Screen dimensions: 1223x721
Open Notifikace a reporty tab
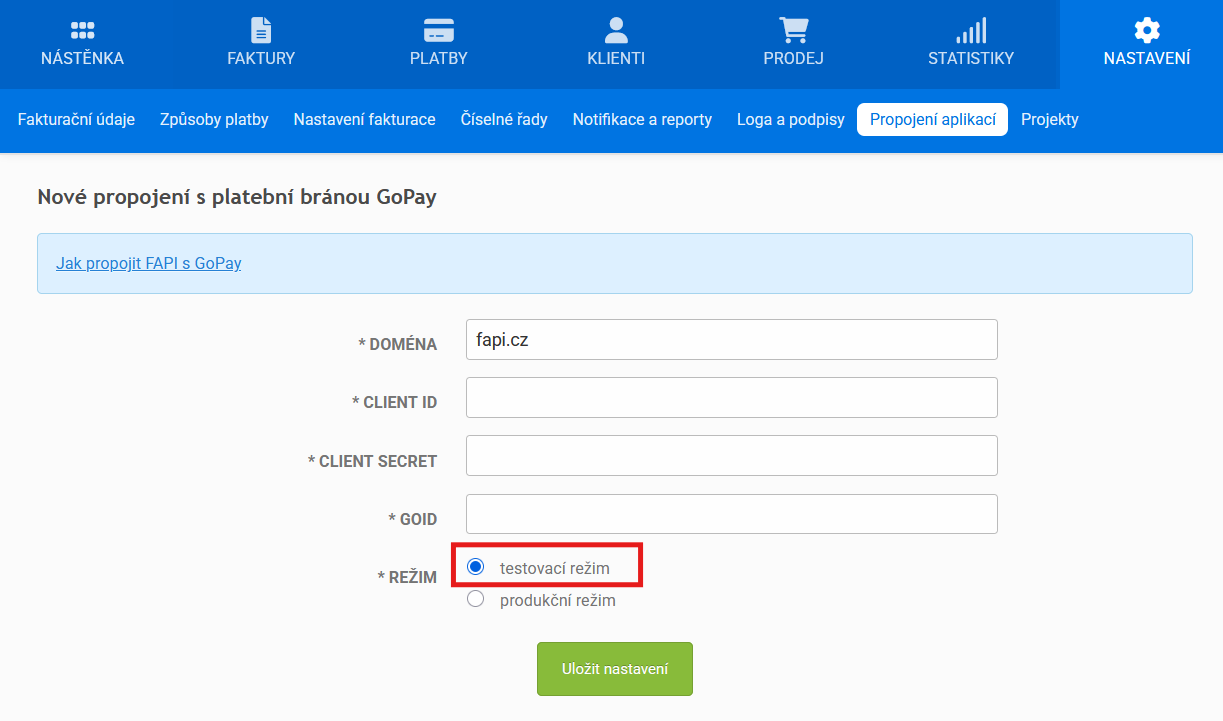pyautogui.click(x=642, y=119)
